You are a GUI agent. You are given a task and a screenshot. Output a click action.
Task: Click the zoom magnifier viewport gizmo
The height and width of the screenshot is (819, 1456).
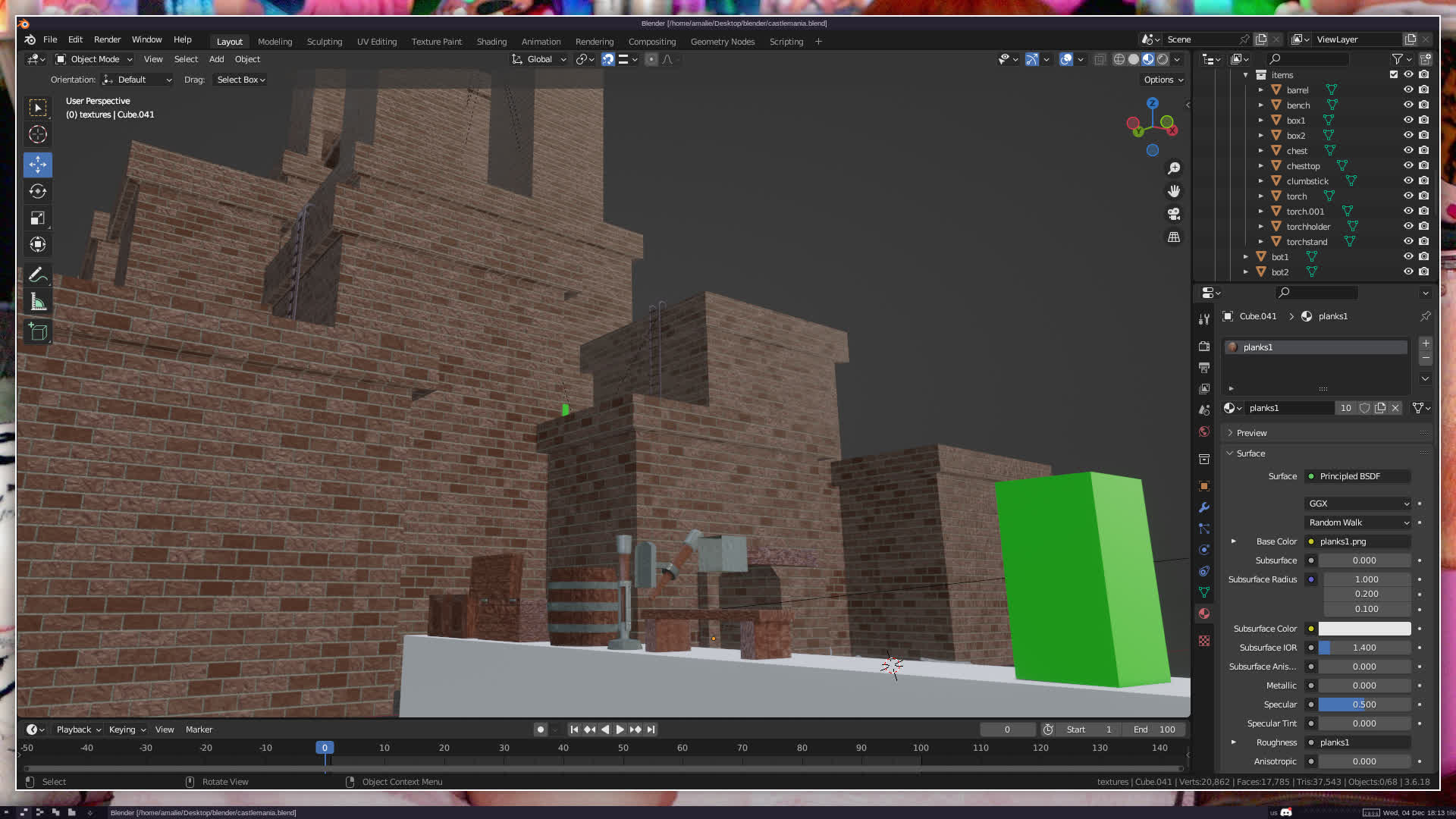[x=1174, y=168]
